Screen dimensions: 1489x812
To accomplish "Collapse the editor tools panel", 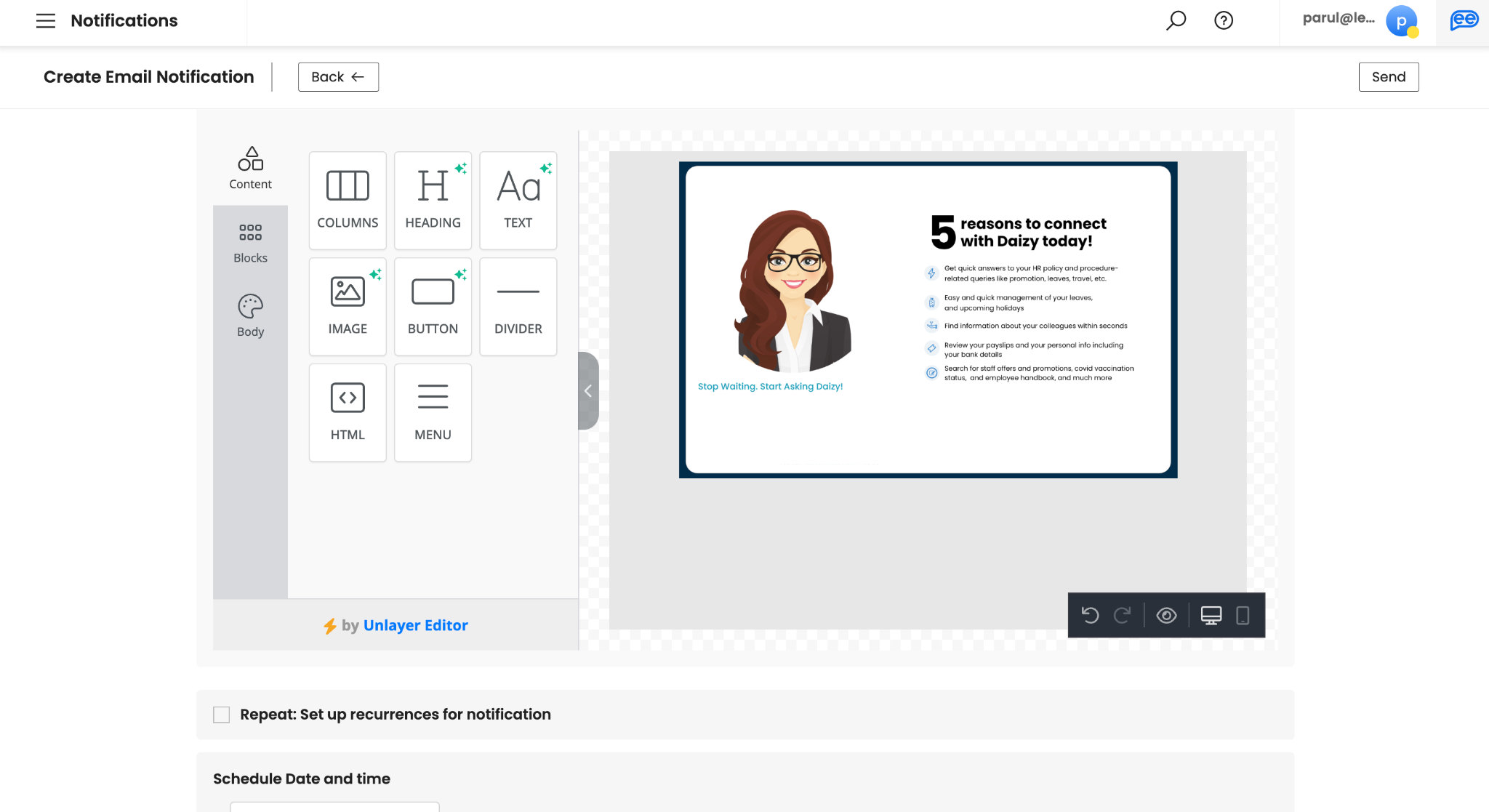I will 588,391.
